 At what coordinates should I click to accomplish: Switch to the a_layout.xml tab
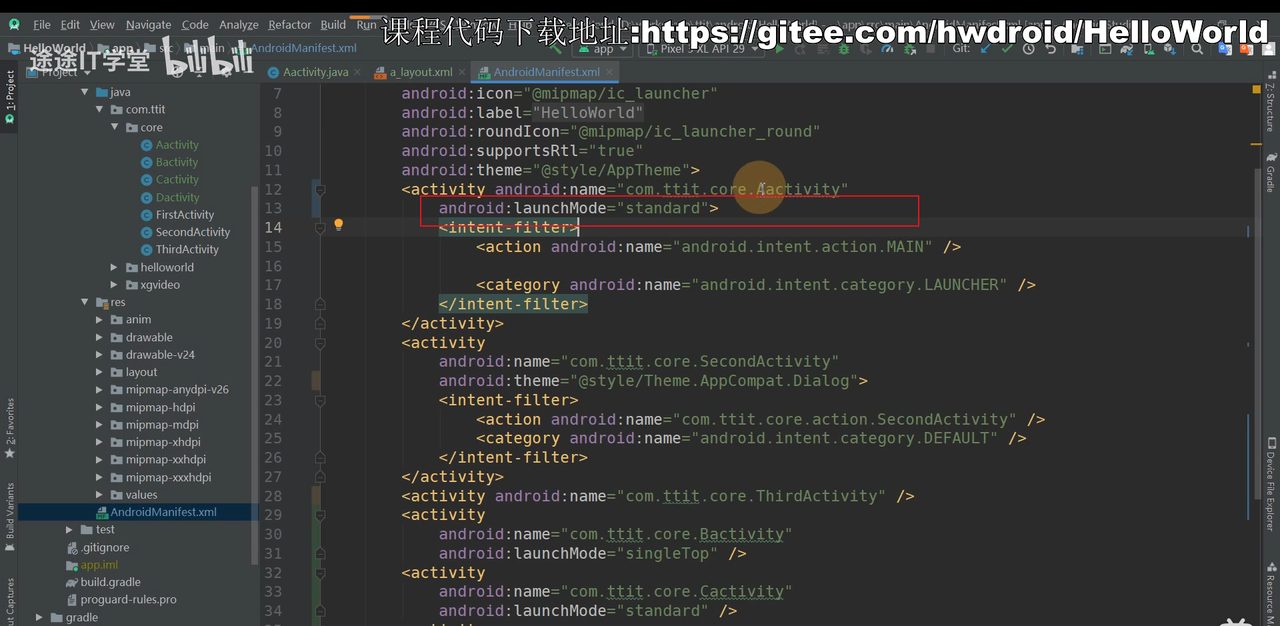421,72
